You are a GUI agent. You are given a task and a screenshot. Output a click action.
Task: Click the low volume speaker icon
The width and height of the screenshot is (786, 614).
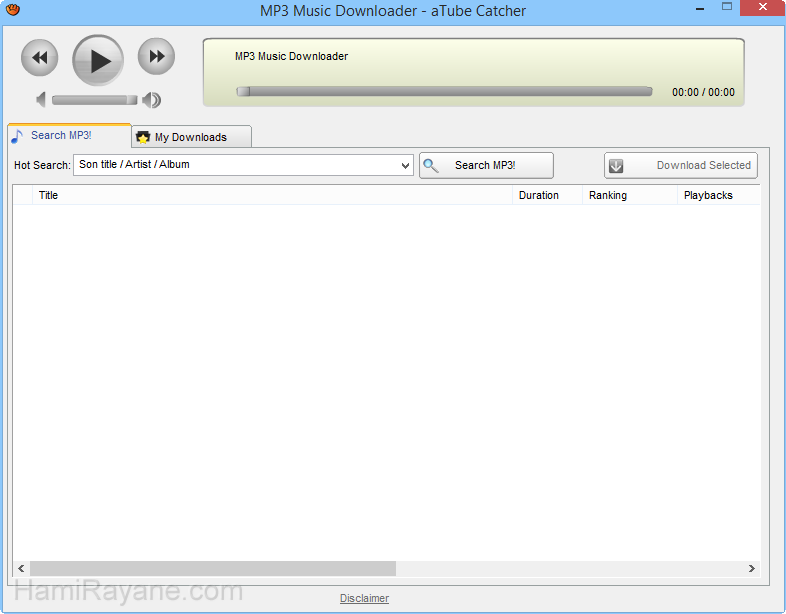point(41,100)
